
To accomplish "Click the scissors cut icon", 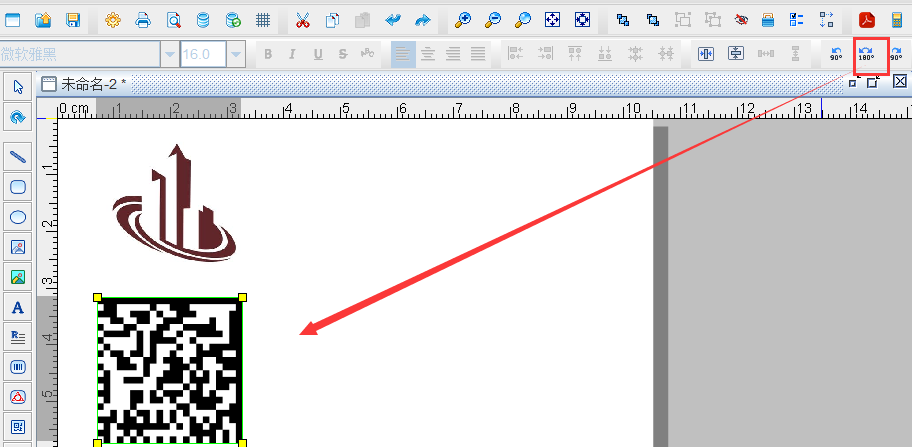I will tap(303, 19).
